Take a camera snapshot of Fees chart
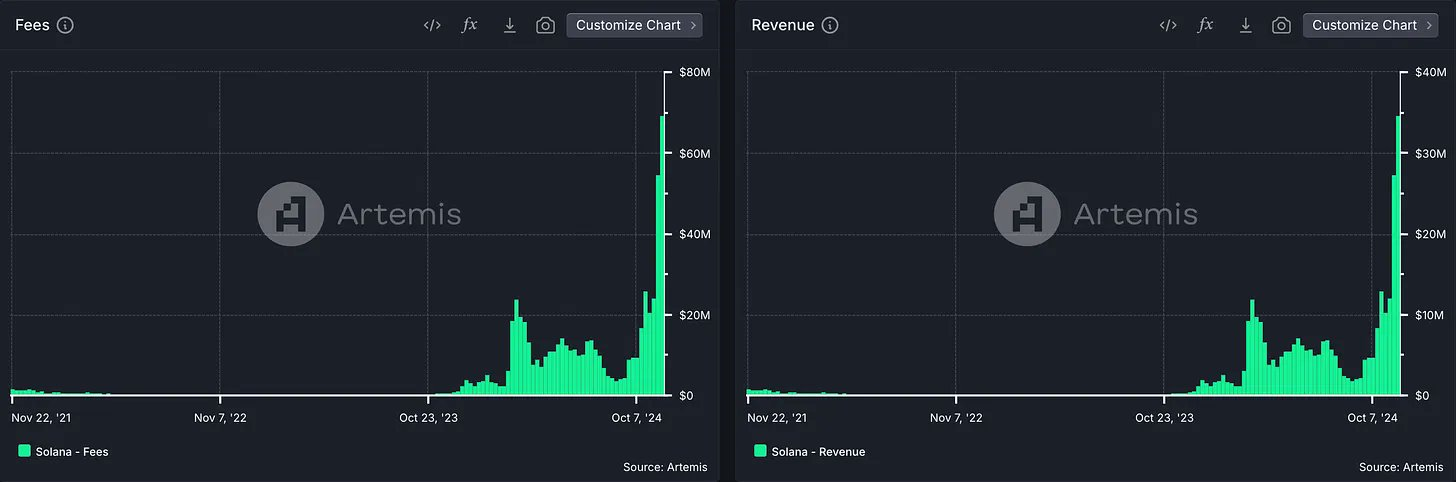This screenshot has height=482, width=1456. pos(545,25)
